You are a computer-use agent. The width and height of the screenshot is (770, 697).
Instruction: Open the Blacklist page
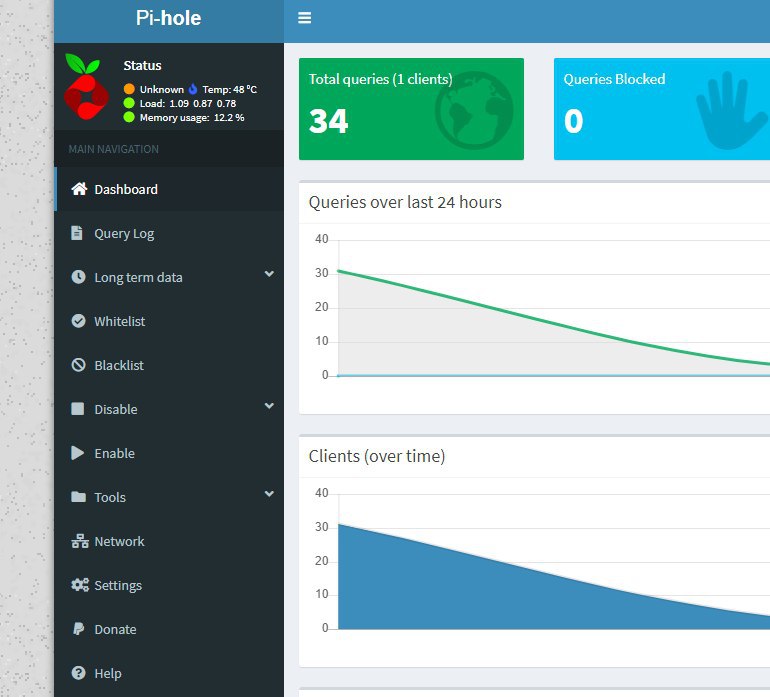click(169, 365)
